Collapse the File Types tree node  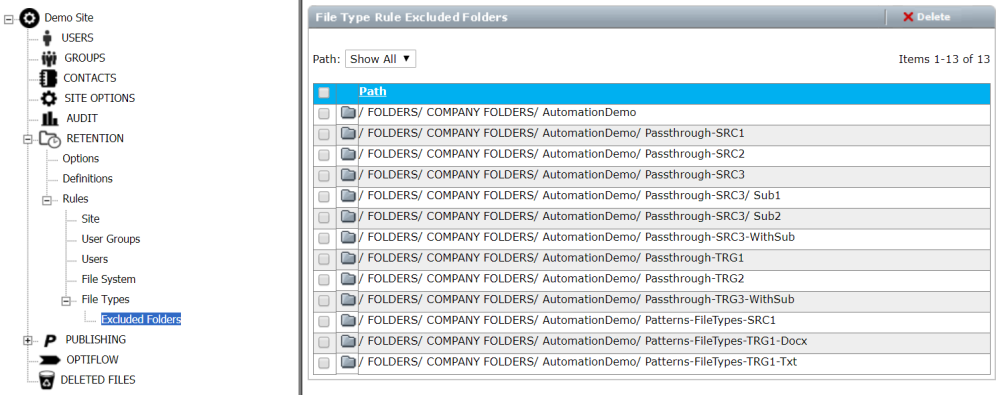coord(66,300)
